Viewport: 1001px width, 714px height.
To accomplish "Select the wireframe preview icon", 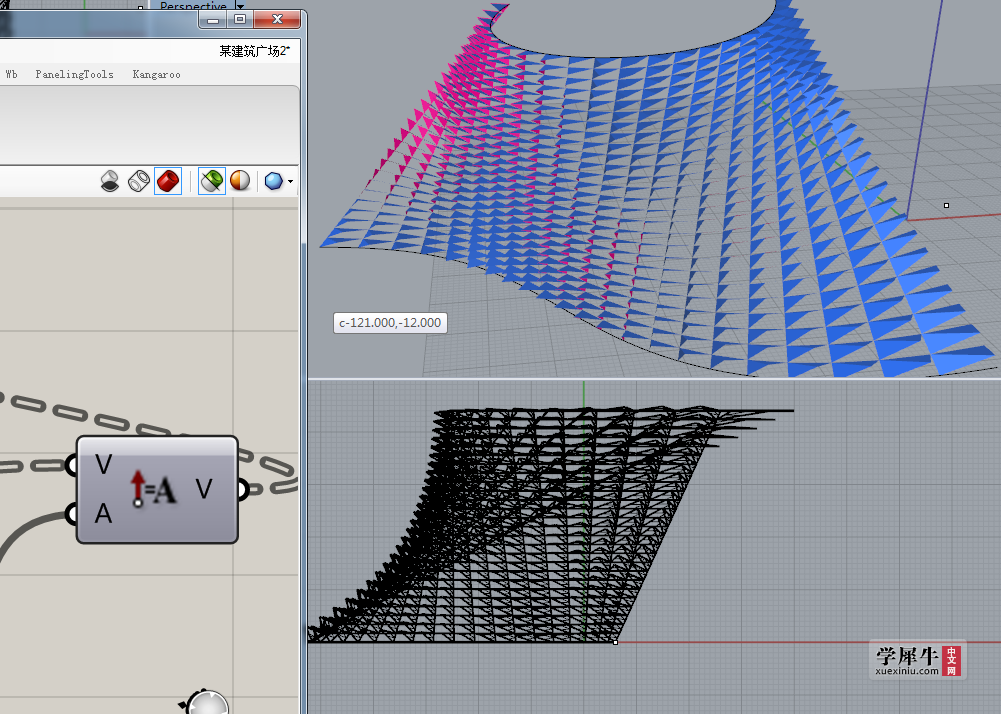I will pos(139,181).
